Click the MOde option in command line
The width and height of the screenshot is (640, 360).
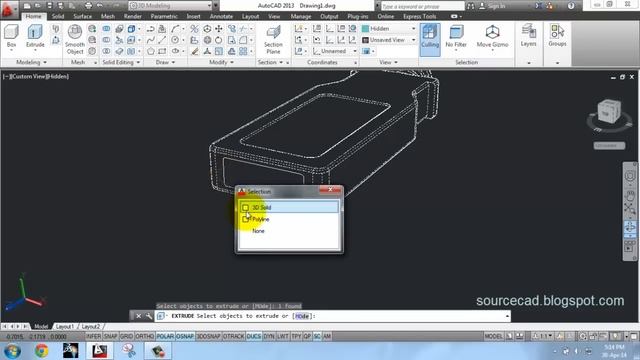click(302, 316)
